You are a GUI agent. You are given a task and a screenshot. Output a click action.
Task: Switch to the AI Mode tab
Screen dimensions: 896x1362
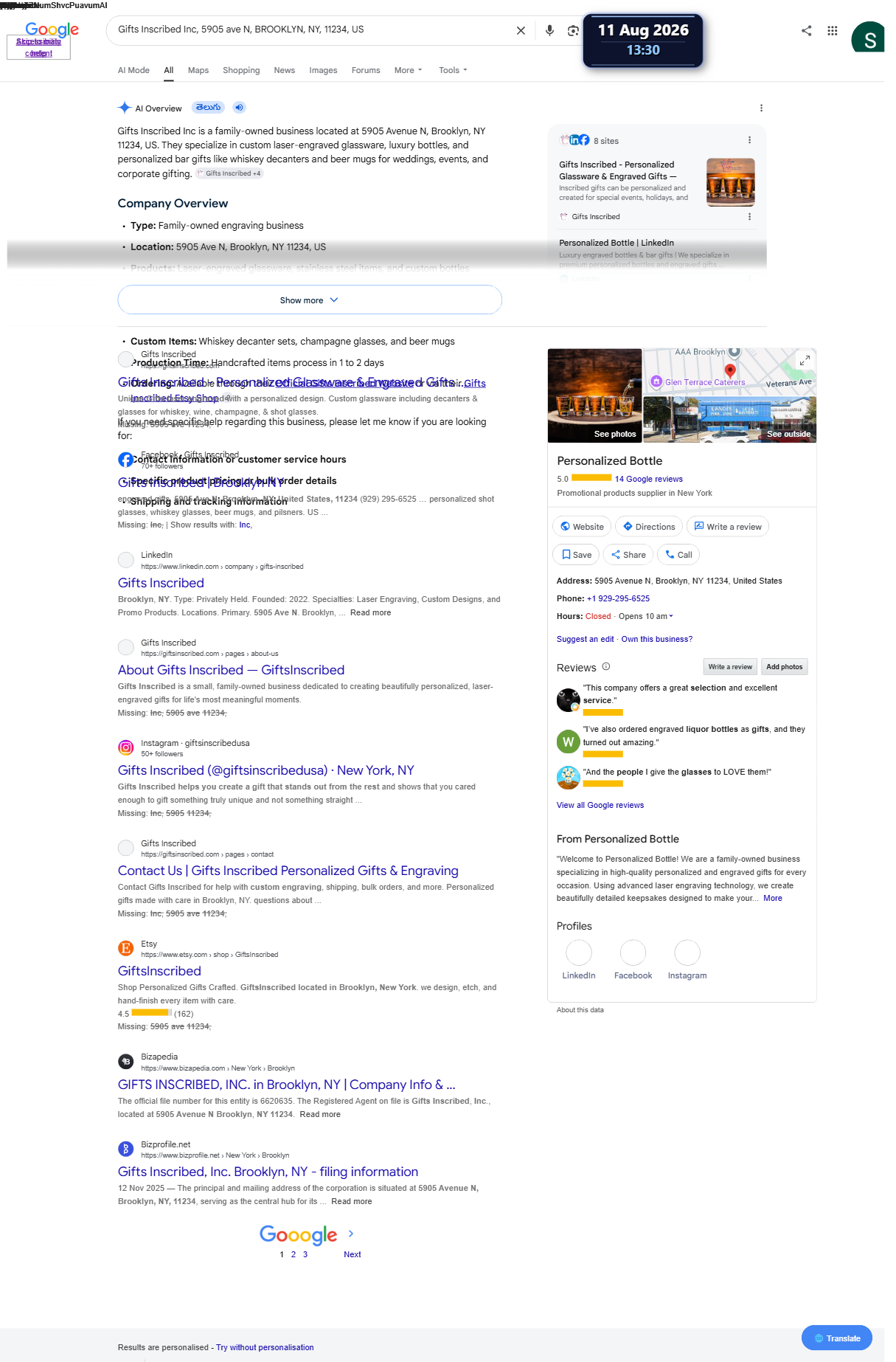click(133, 70)
